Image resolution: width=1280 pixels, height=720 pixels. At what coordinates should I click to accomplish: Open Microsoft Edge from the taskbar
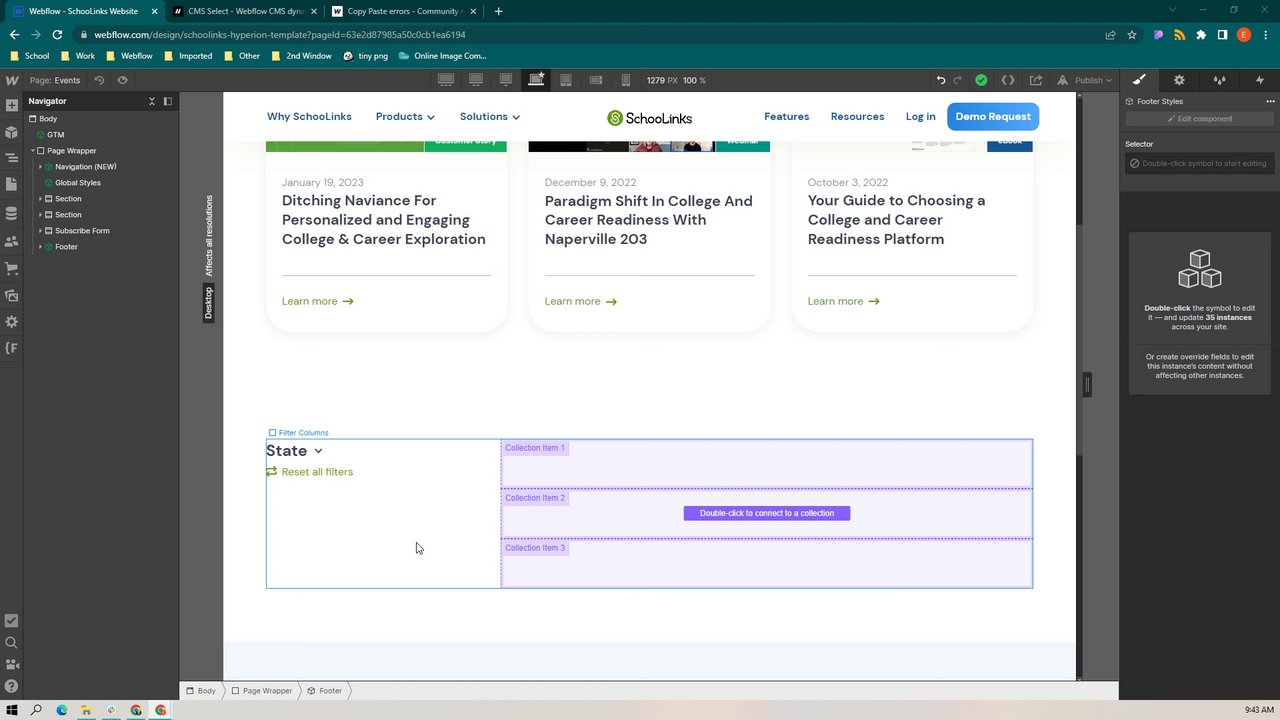click(62, 710)
